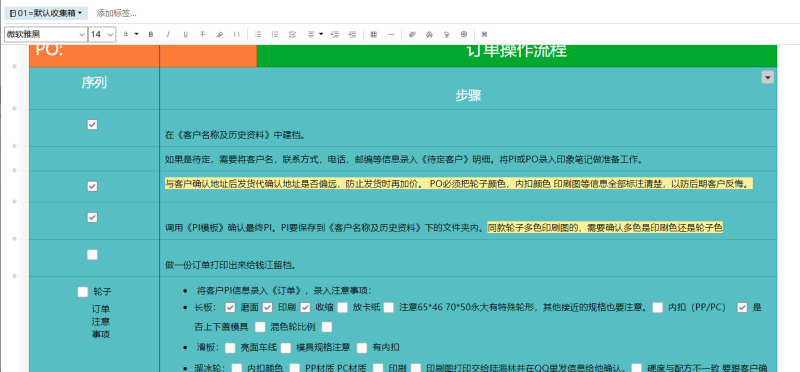
Task: Apply strikethrough formatting
Action: coord(203,34)
